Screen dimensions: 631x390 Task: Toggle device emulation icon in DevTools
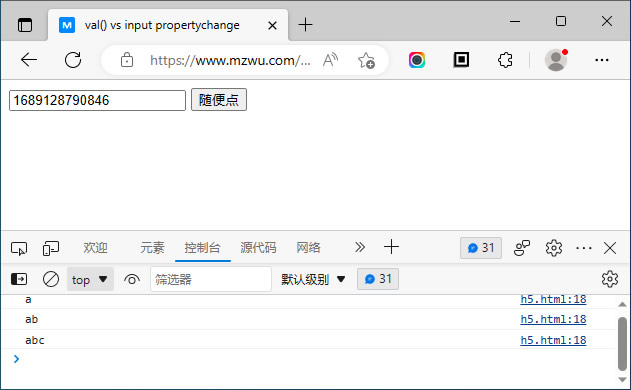(51, 248)
